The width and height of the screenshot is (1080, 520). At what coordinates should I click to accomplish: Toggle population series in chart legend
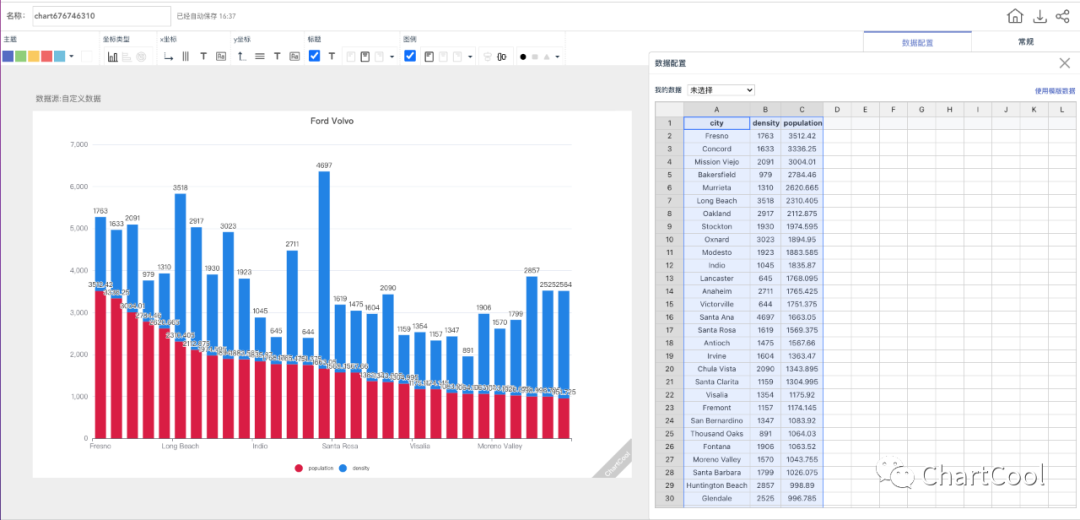coord(314,468)
